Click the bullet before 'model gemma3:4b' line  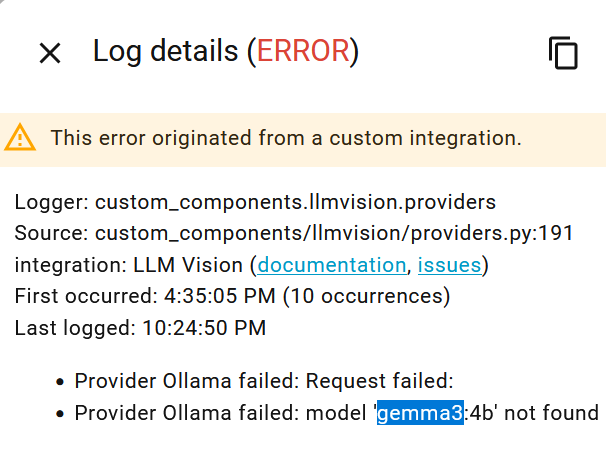coord(61,413)
